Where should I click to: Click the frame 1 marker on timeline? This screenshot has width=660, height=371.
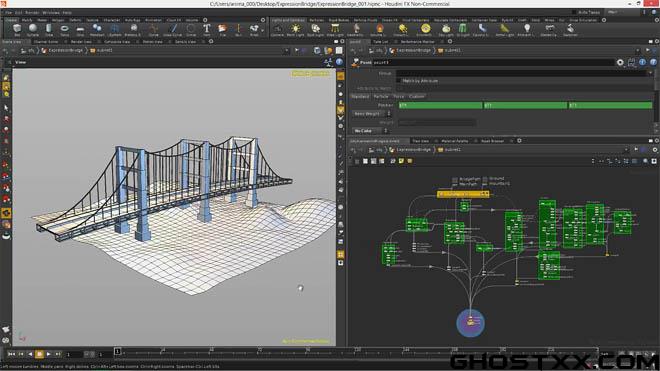point(117,351)
